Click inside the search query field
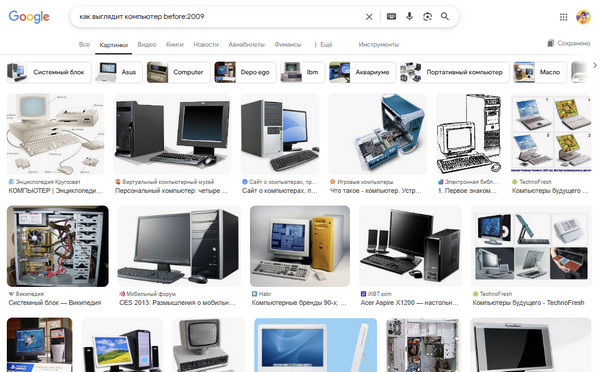600x372 pixels. pyautogui.click(x=218, y=16)
